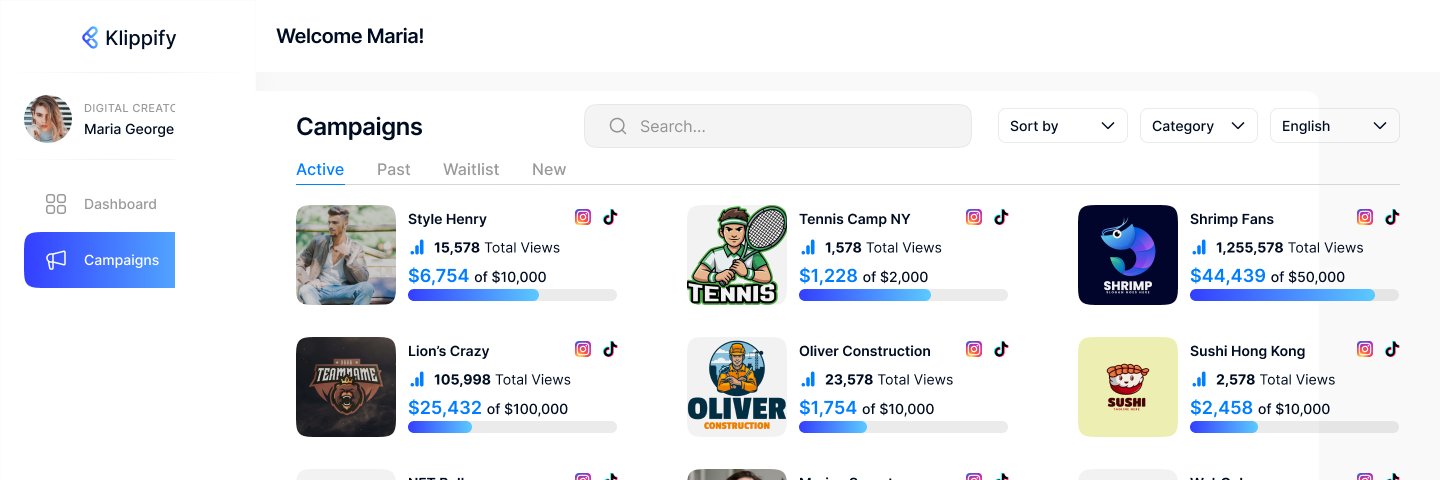1440x480 pixels.
Task: Open the Shrimp Fans campaign title
Action: (x=1231, y=219)
